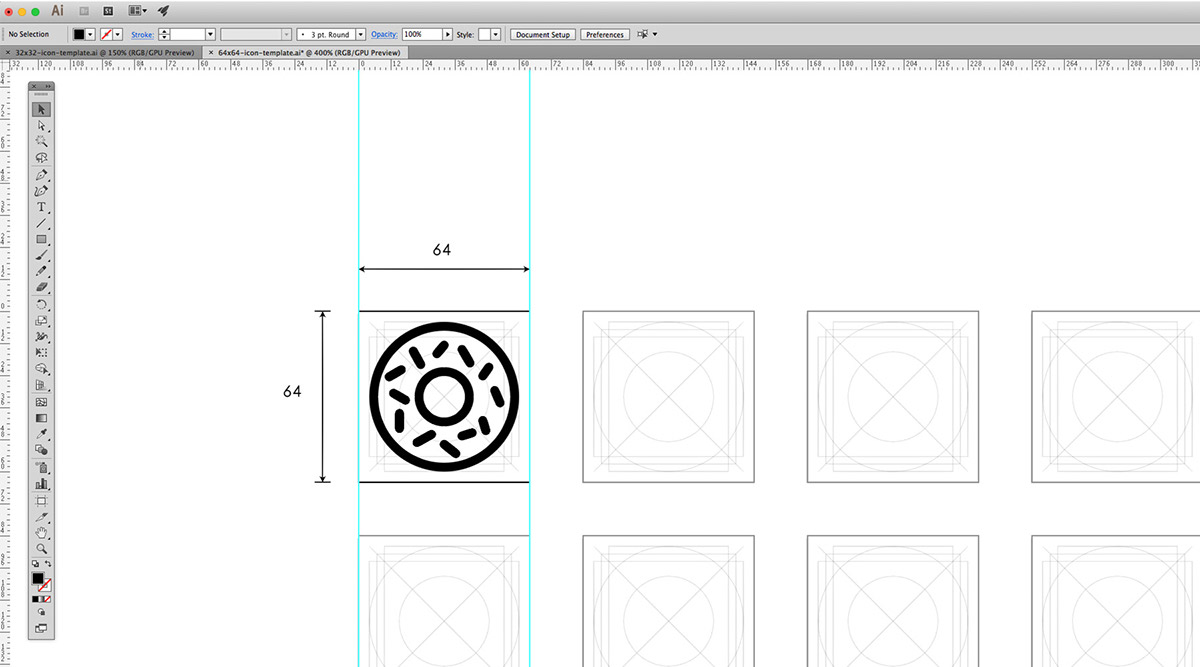Screen dimensions: 1200x667
Task: Select the Pen tool
Action: click(41, 175)
